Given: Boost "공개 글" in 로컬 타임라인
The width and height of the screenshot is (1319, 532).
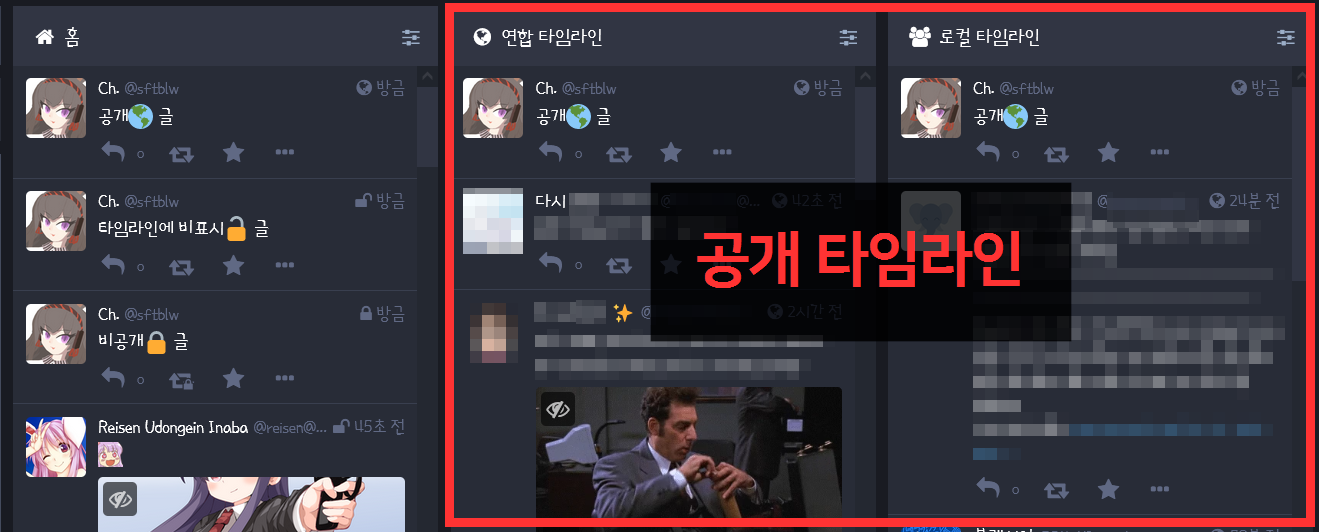Looking at the screenshot, I should pos(1058,153).
